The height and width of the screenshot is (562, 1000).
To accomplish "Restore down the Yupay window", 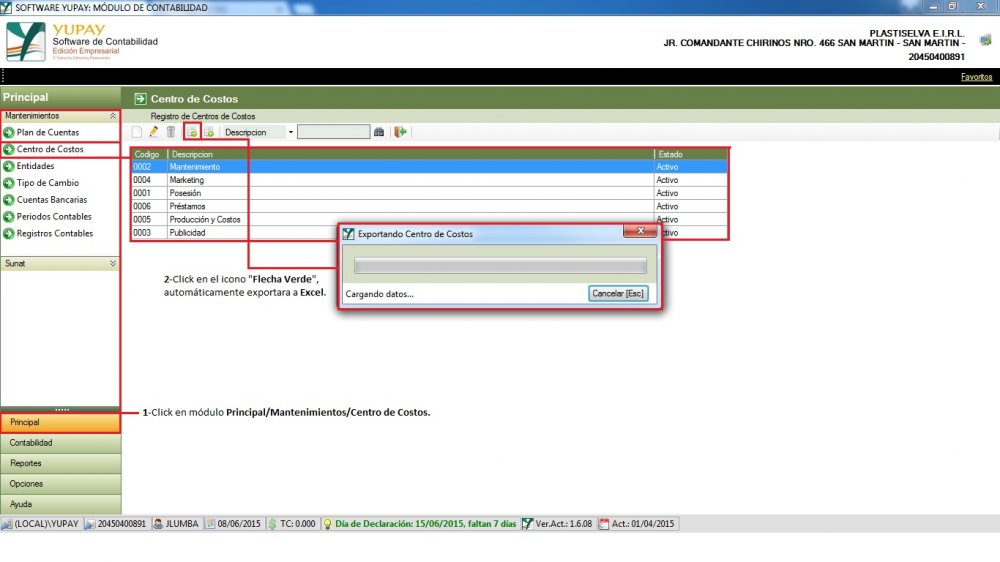I will point(952,6).
